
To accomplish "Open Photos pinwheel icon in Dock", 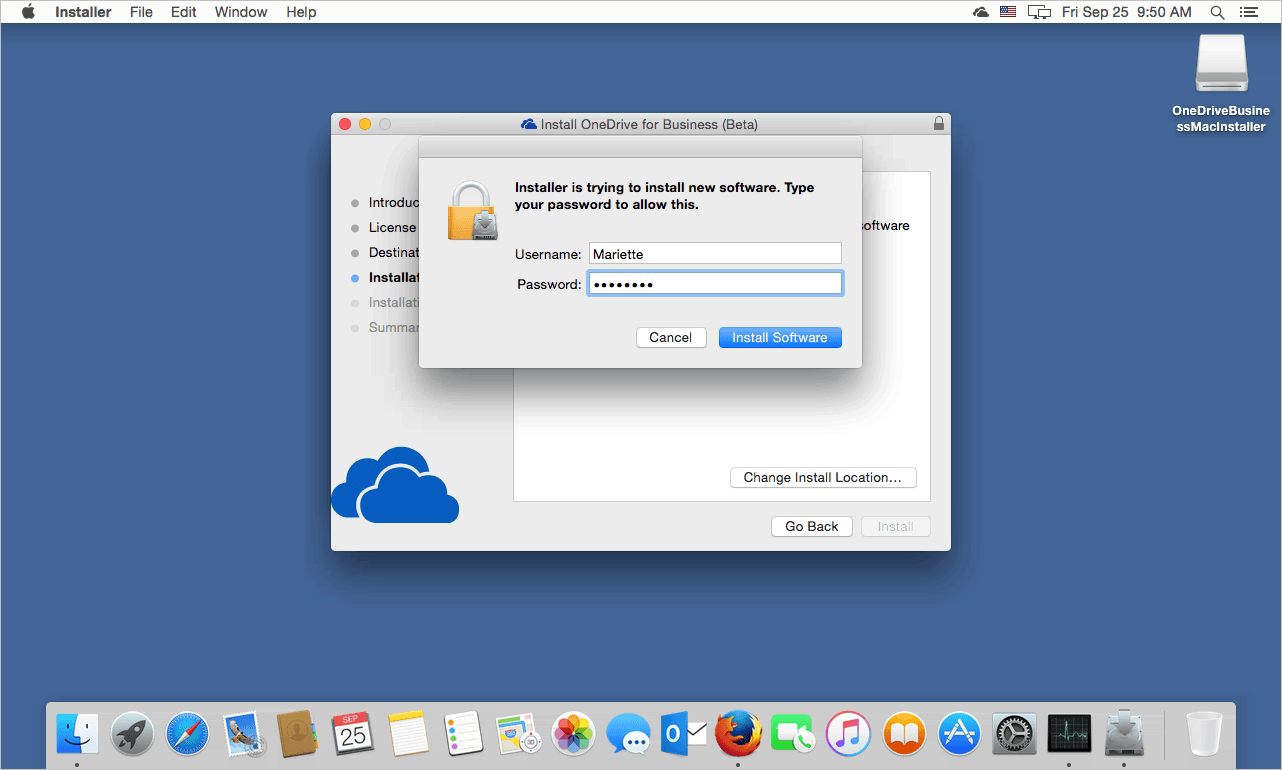I will pyautogui.click(x=574, y=735).
